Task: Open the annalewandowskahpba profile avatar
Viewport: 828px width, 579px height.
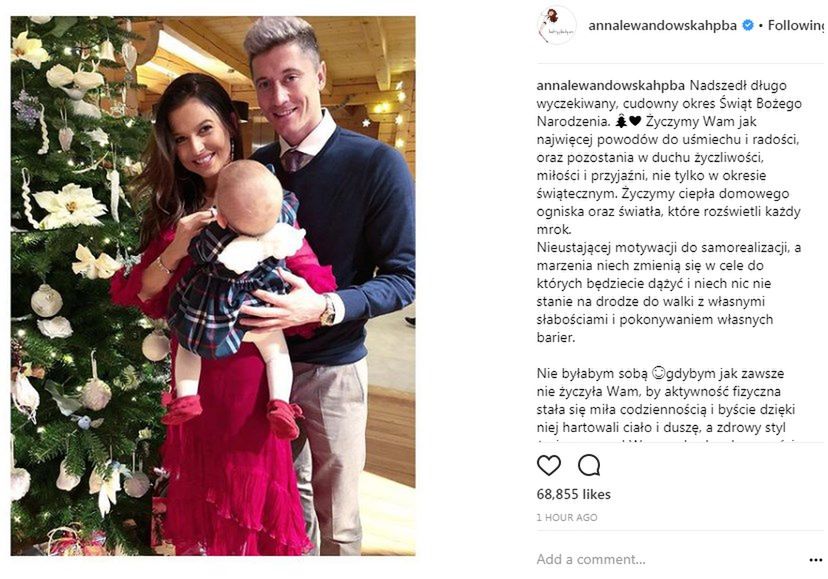Action: coord(556,25)
